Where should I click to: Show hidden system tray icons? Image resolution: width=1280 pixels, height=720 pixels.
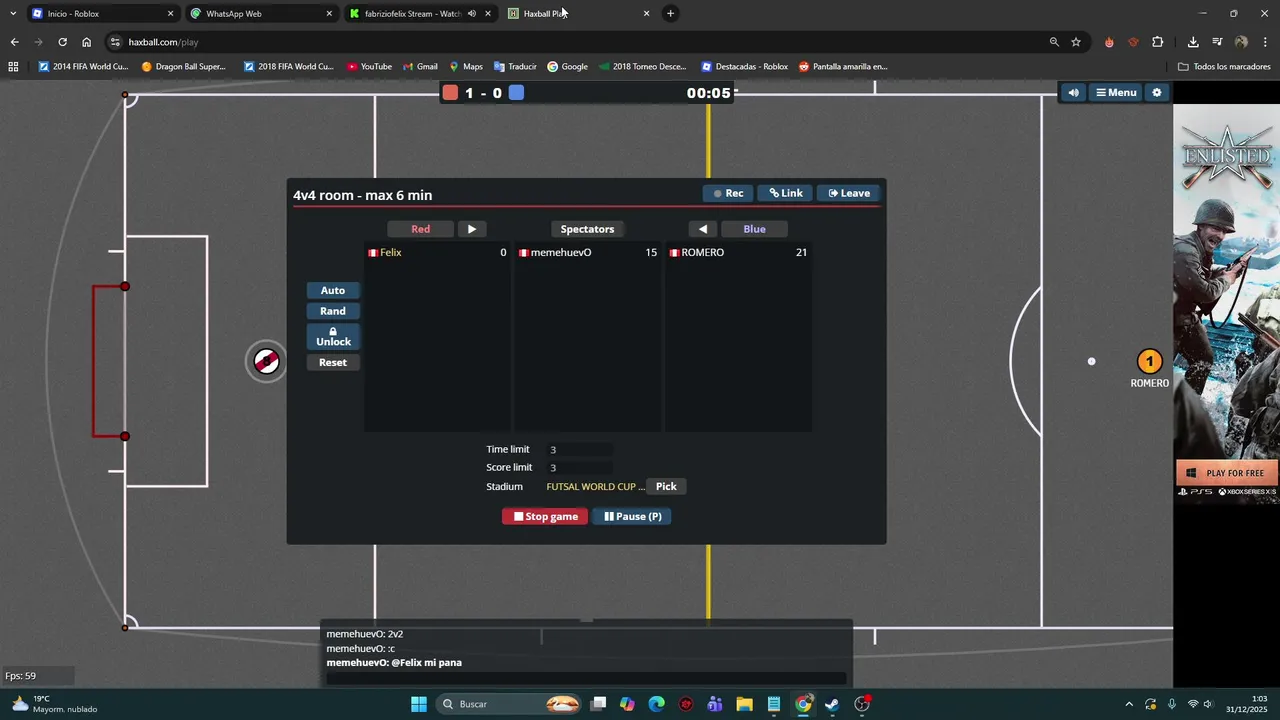(x=1129, y=704)
